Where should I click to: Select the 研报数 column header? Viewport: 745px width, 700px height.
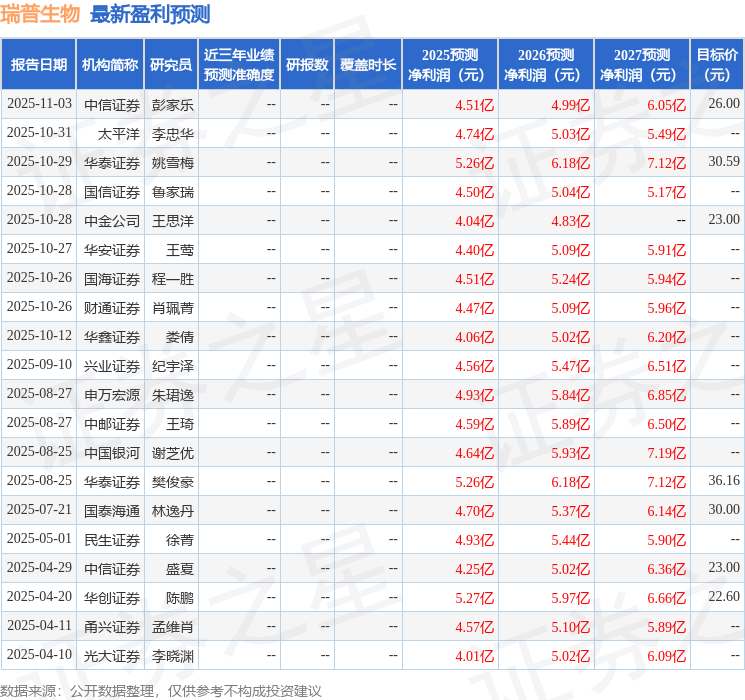(307, 65)
